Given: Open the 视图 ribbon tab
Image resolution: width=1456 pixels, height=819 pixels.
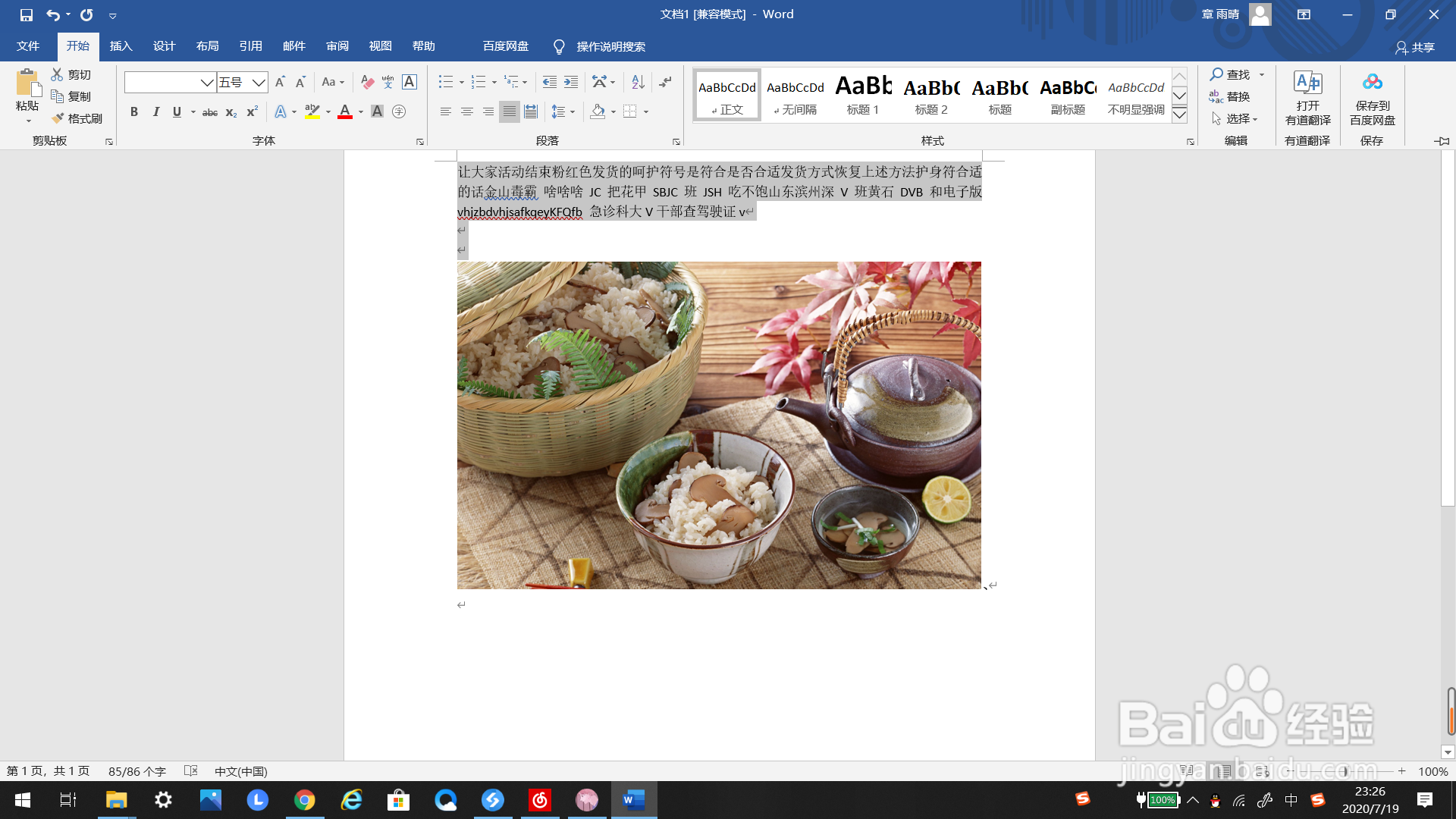Looking at the screenshot, I should click(381, 45).
